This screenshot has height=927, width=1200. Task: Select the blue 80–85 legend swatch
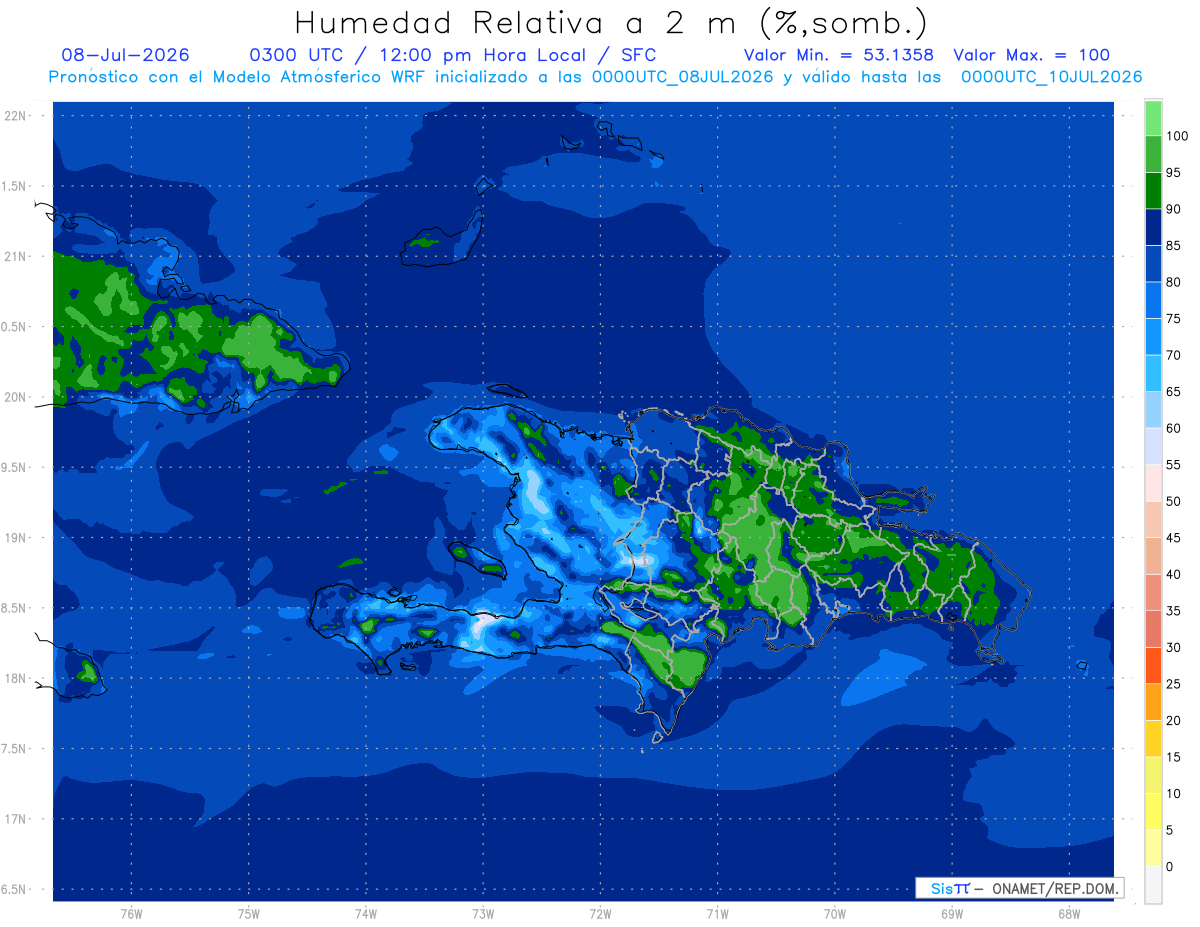point(1153,264)
